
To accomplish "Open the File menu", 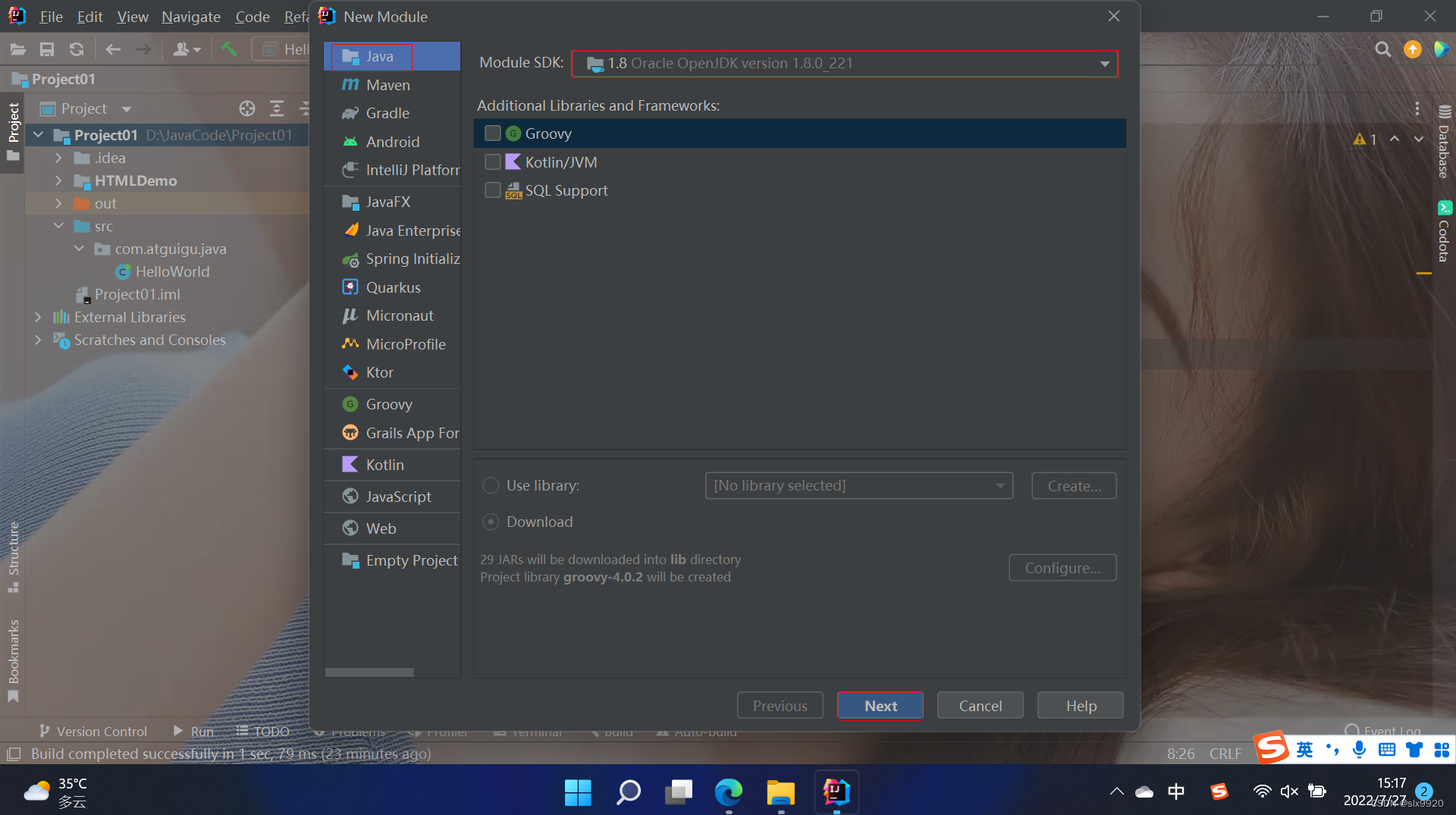I will (x=51, y=17).
